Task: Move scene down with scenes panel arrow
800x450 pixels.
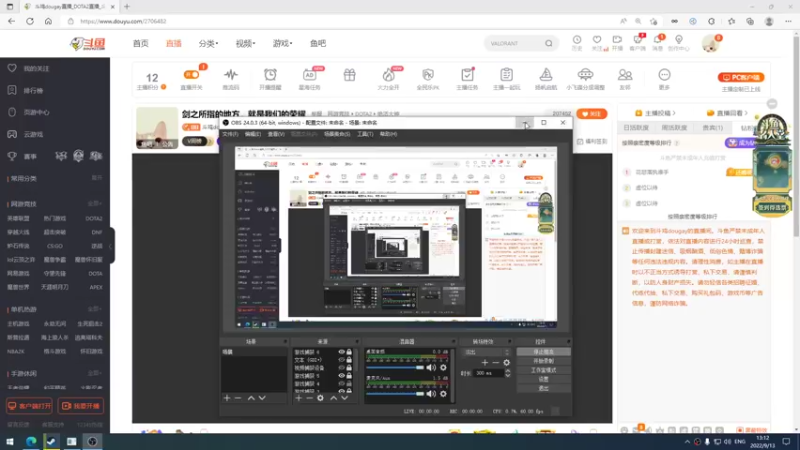Action: click(x=262, y=398)
